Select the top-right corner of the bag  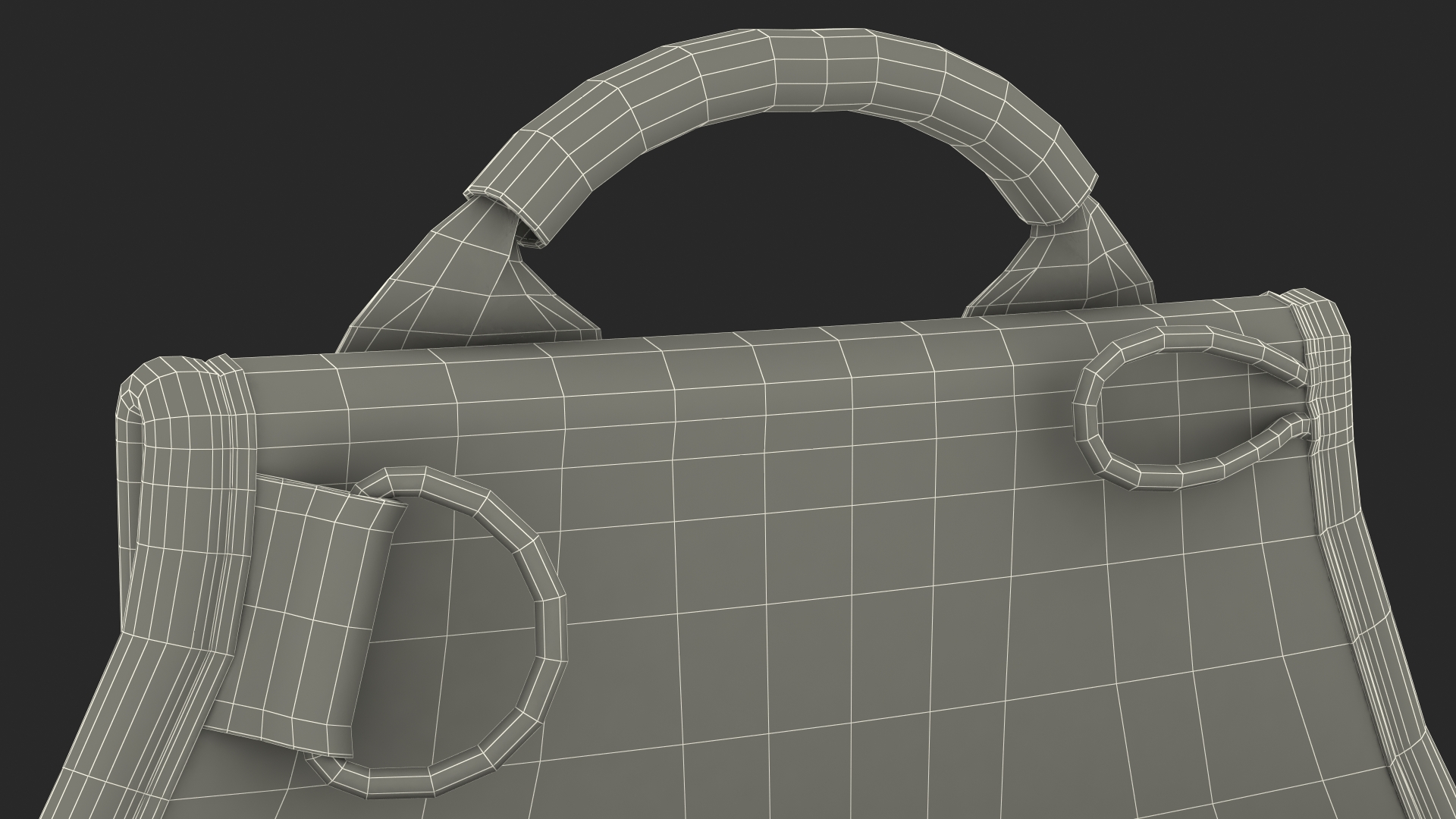tap(1319, 315)
